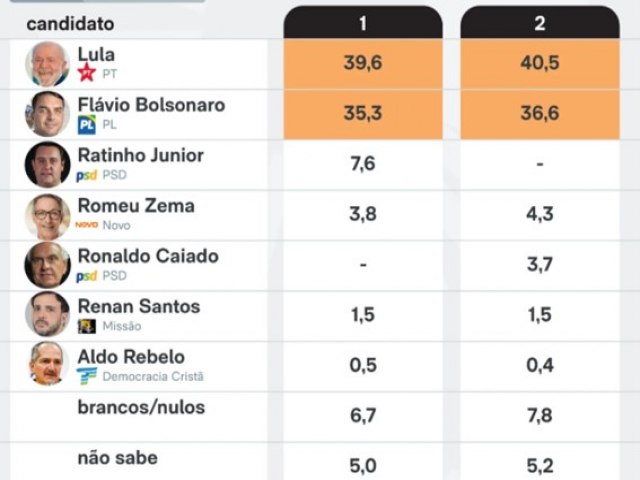Click the Missão party icon under Renan Santos

(87, 326)
